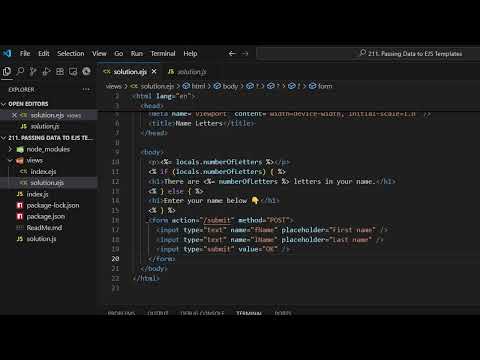Image resolution: width=480 pixels, height=360 pixels.
Task: Open Explorer more actions ellipsis
Action: point(86,89)
